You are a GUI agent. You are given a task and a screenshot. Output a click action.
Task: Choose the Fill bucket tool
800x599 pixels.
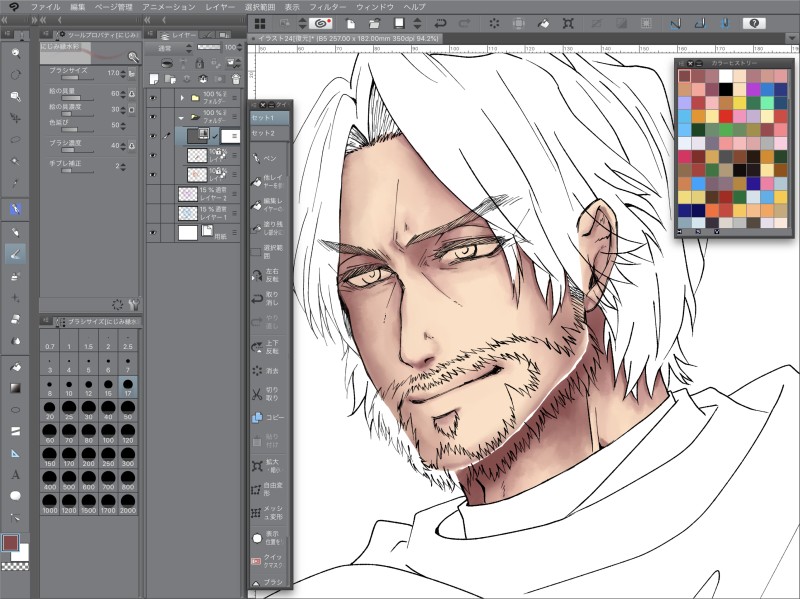pos(16,365)
